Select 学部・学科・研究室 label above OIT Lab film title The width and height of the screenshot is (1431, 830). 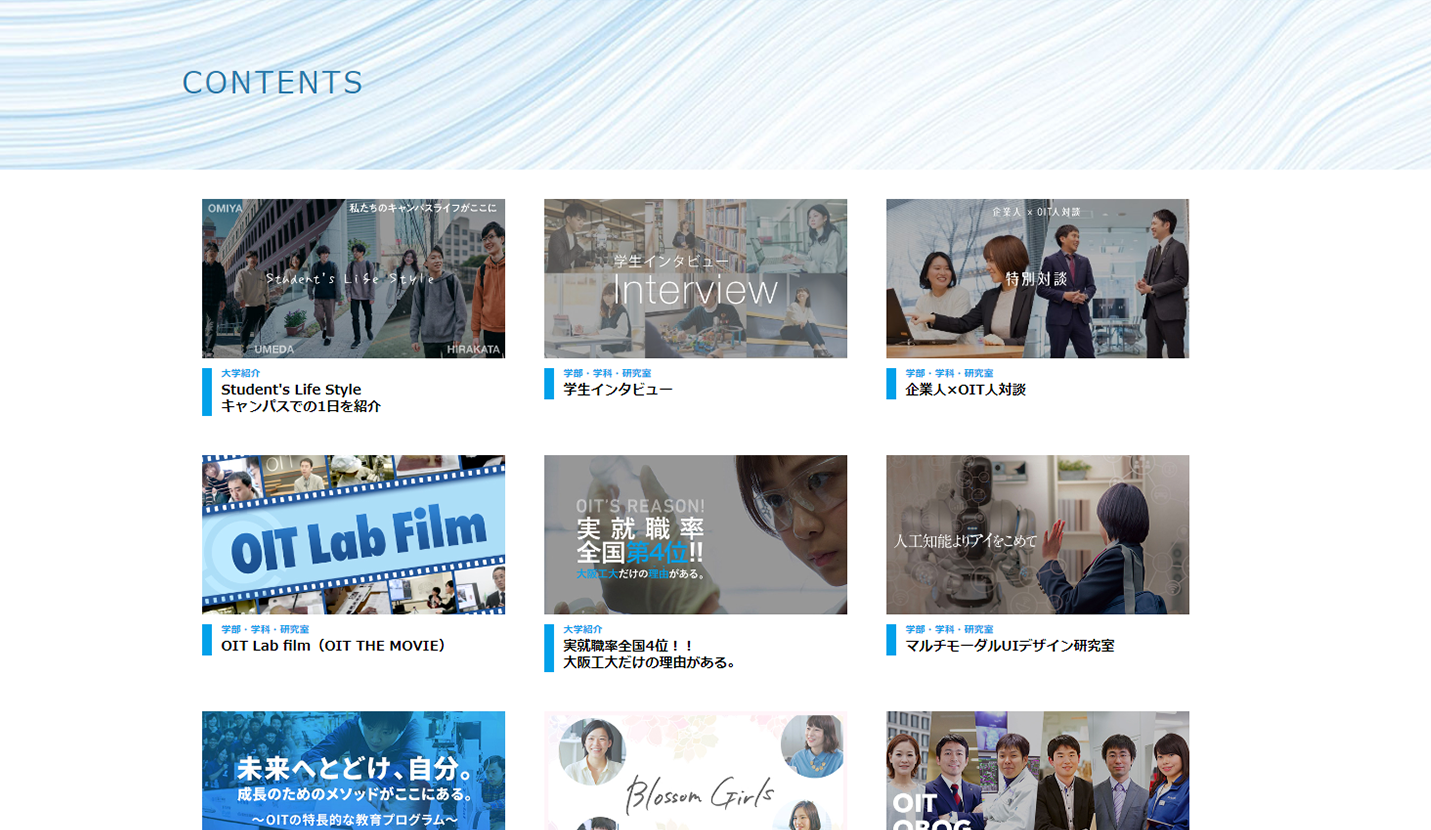tap(265, 629)
